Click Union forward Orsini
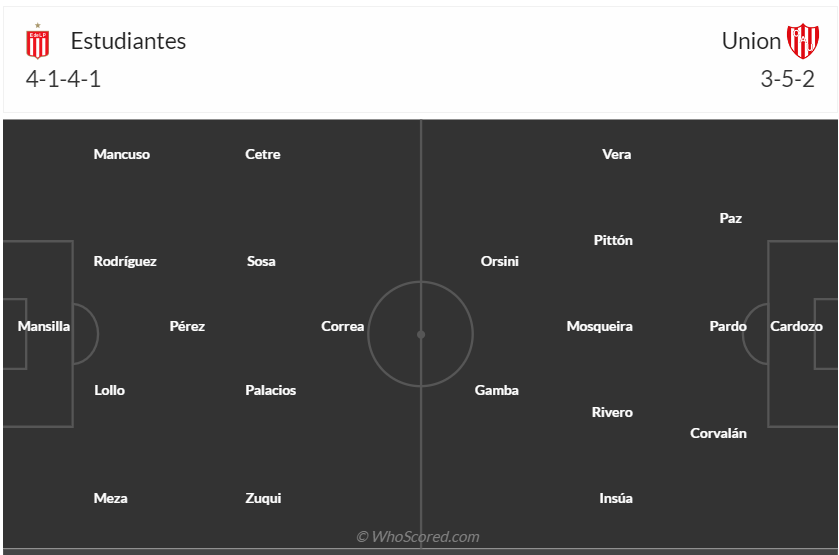The image size is (839, 555). [500, 261]
